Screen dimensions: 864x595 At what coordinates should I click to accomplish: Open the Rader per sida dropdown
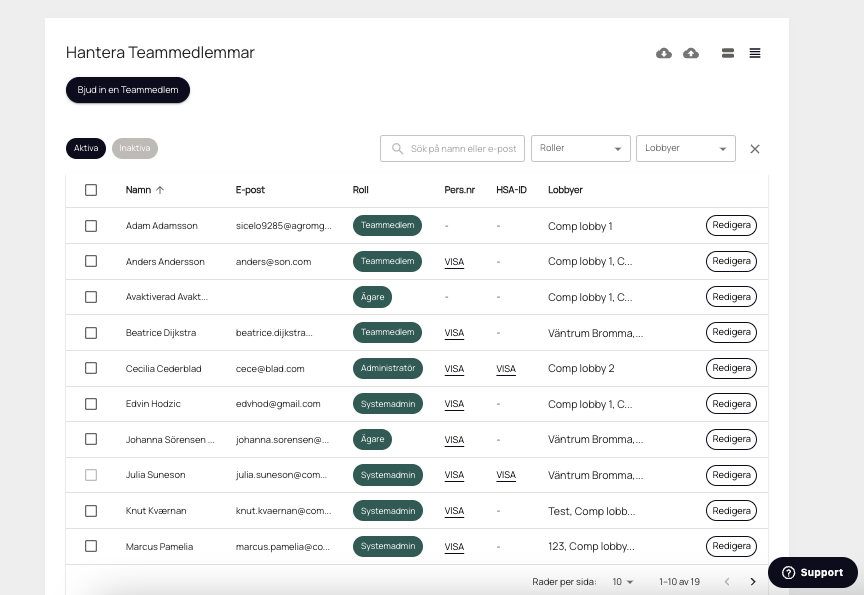coord(623,582)
